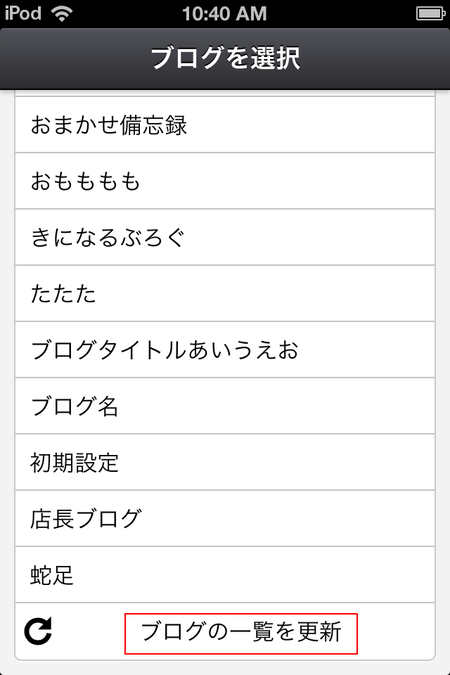Open the 店長ブログ entry
450x675 pixels.
click(225, 518)
